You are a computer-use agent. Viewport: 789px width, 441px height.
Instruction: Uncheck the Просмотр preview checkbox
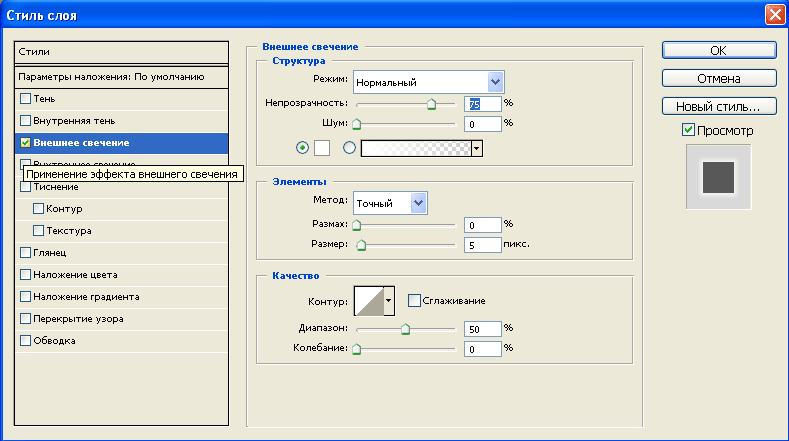(687, 130)
